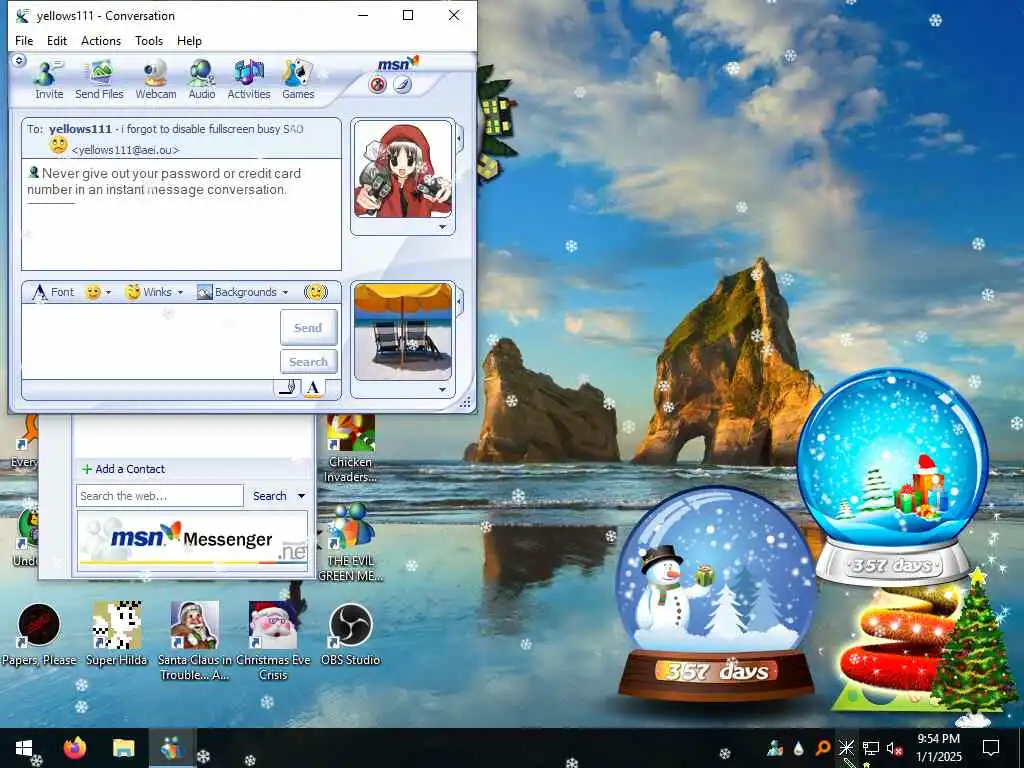Click the orange magnifier tray icon
The width and height of the screenshot is (1024, 768).
pyautogui.click(x=822, y=748)
